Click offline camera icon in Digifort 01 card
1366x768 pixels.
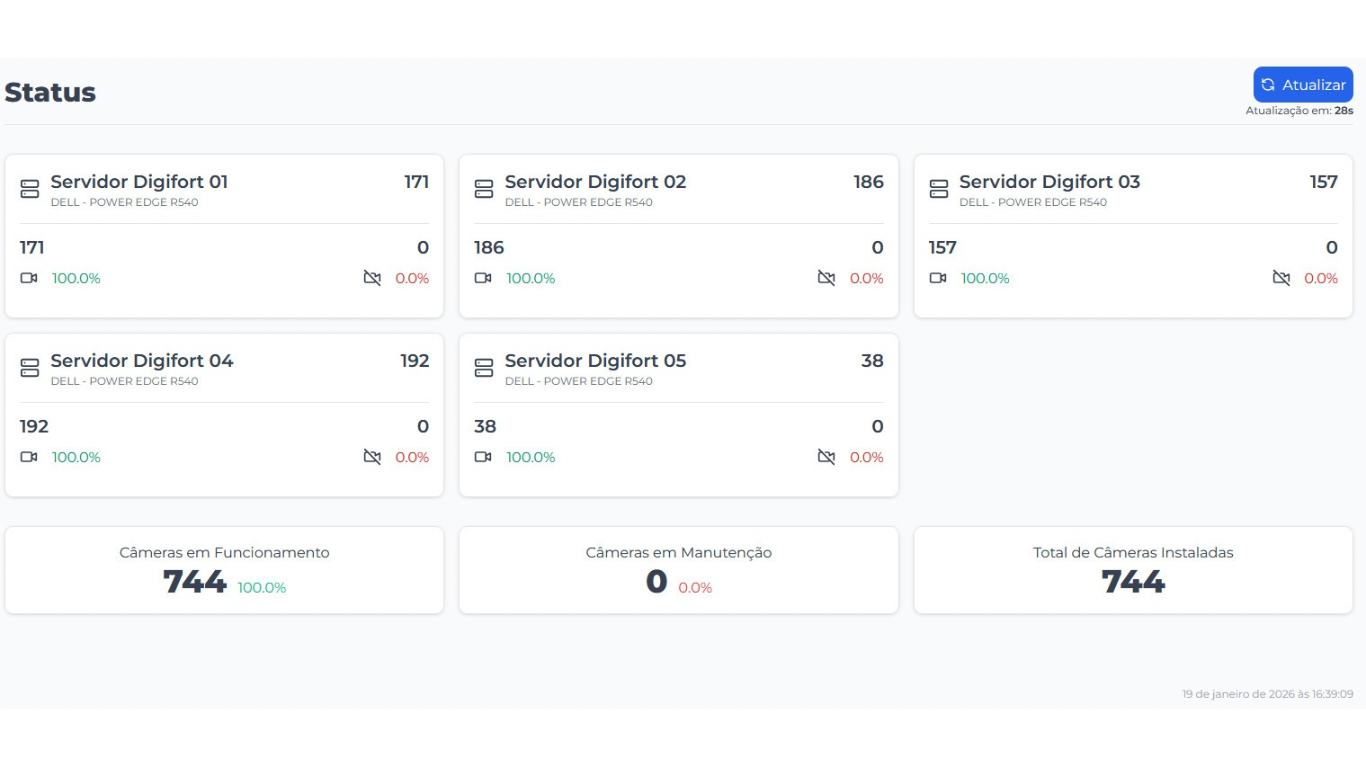(372, 278)
